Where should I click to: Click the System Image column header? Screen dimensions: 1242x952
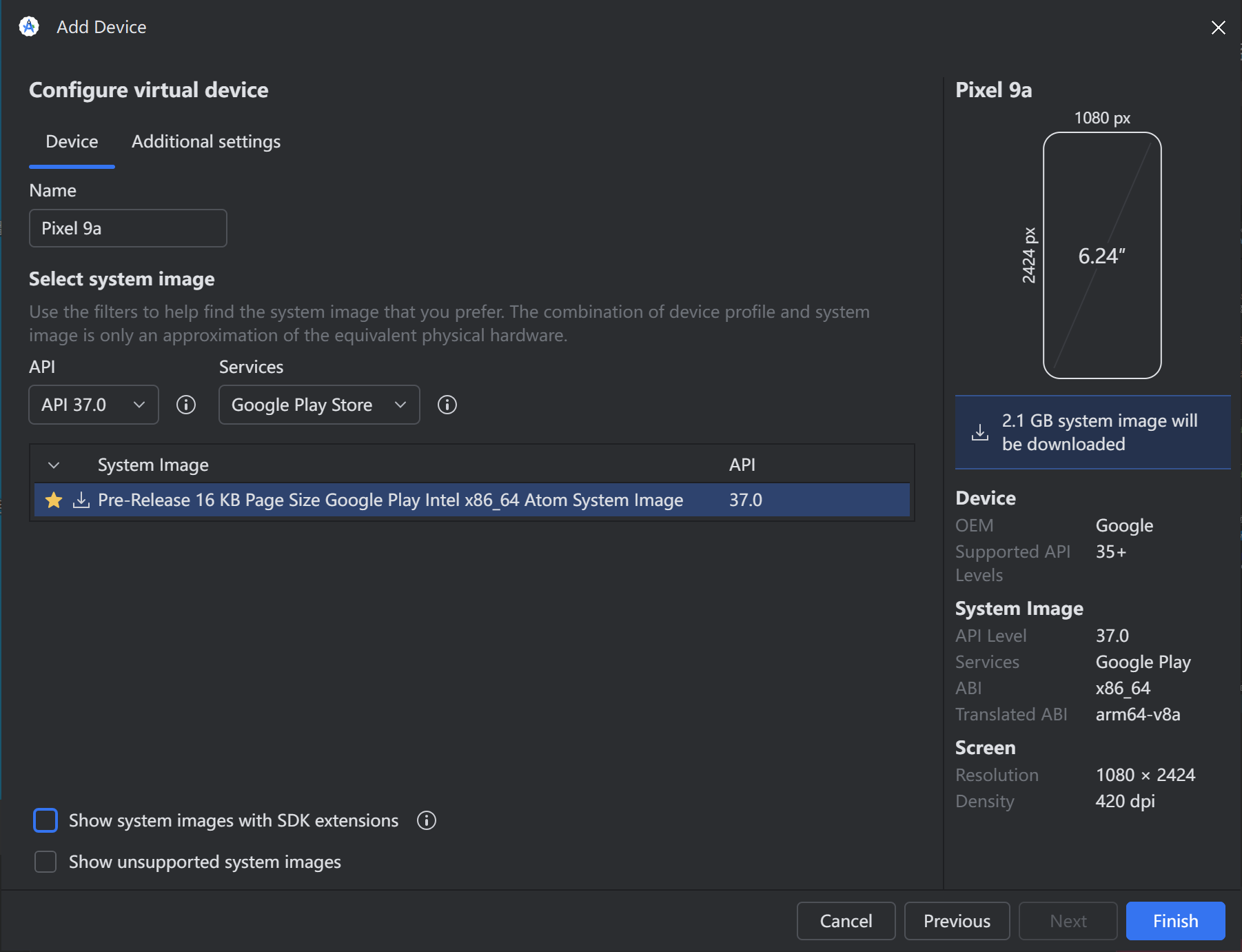pos(153,465)
